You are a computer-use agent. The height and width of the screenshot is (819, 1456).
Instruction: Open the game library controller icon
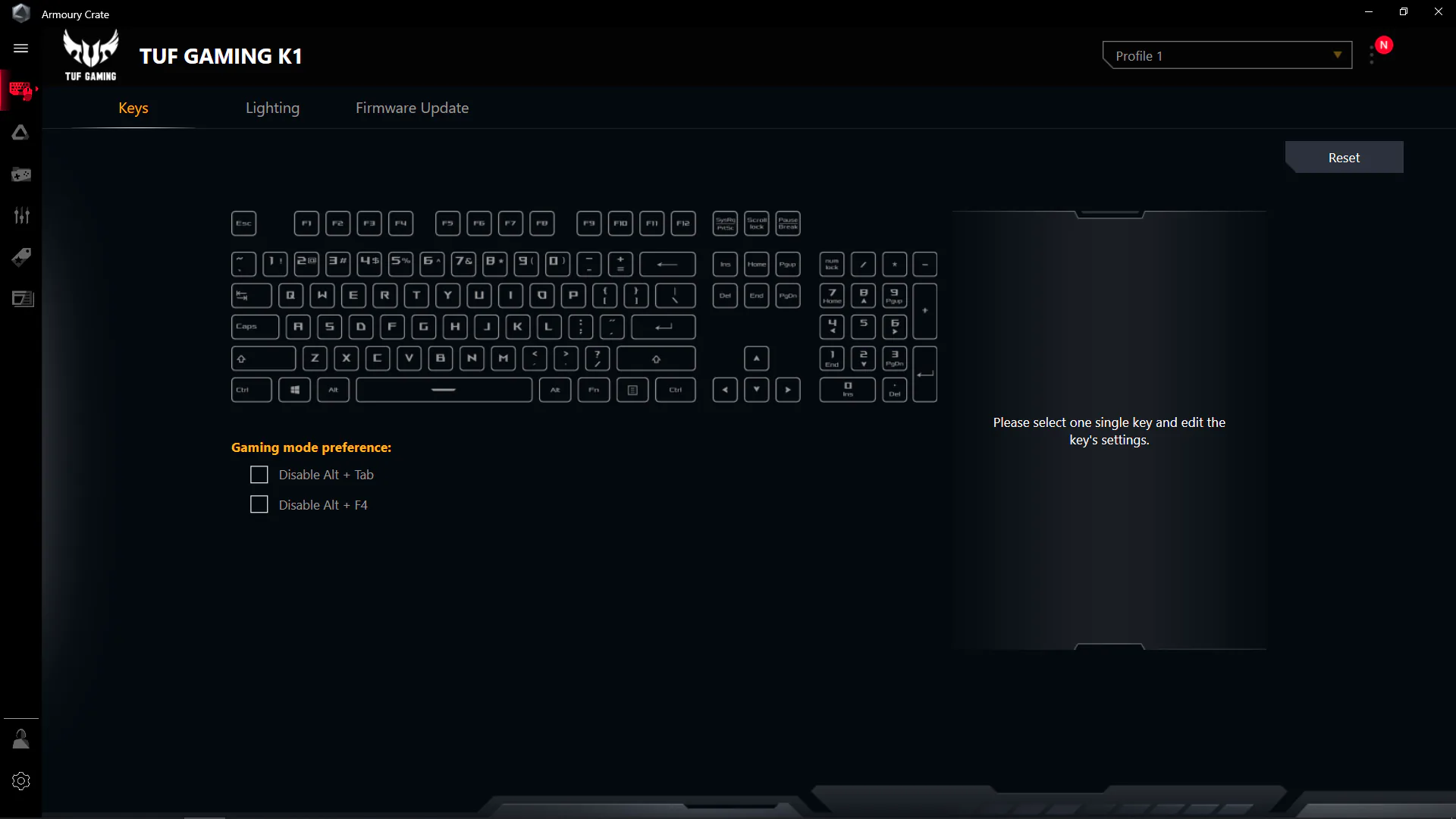click(21, 174)
